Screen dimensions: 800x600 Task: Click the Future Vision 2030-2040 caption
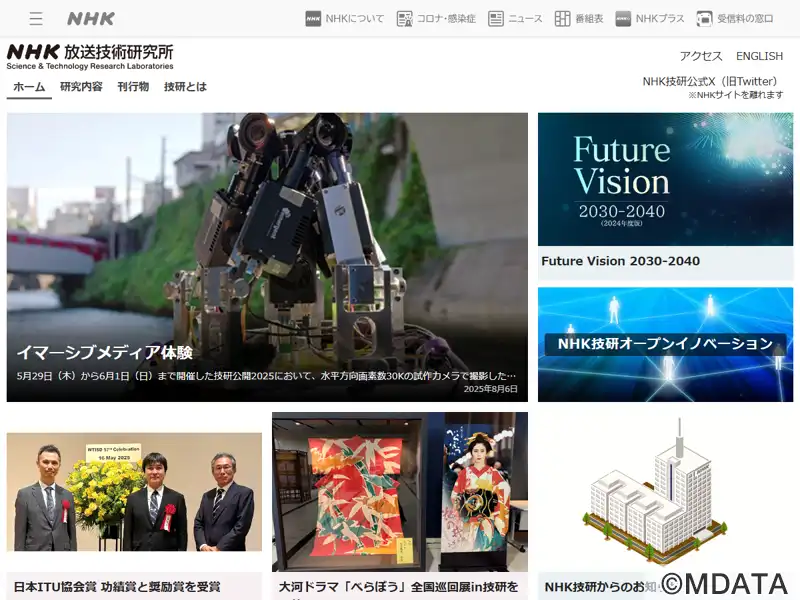pyautogui.click(x=620, y=261)
